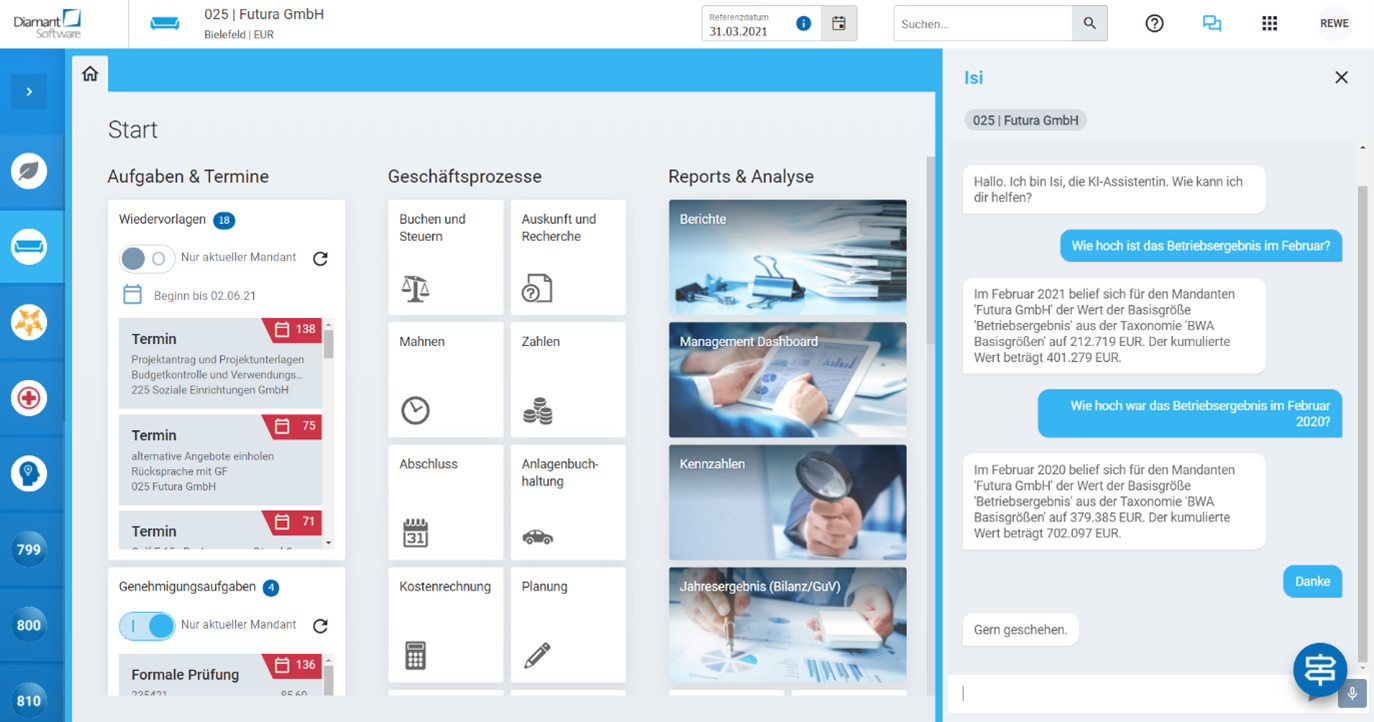Open the REWE user avatar menu
This screenshot has width=1374, height=722.
[x=1334, y=23]
